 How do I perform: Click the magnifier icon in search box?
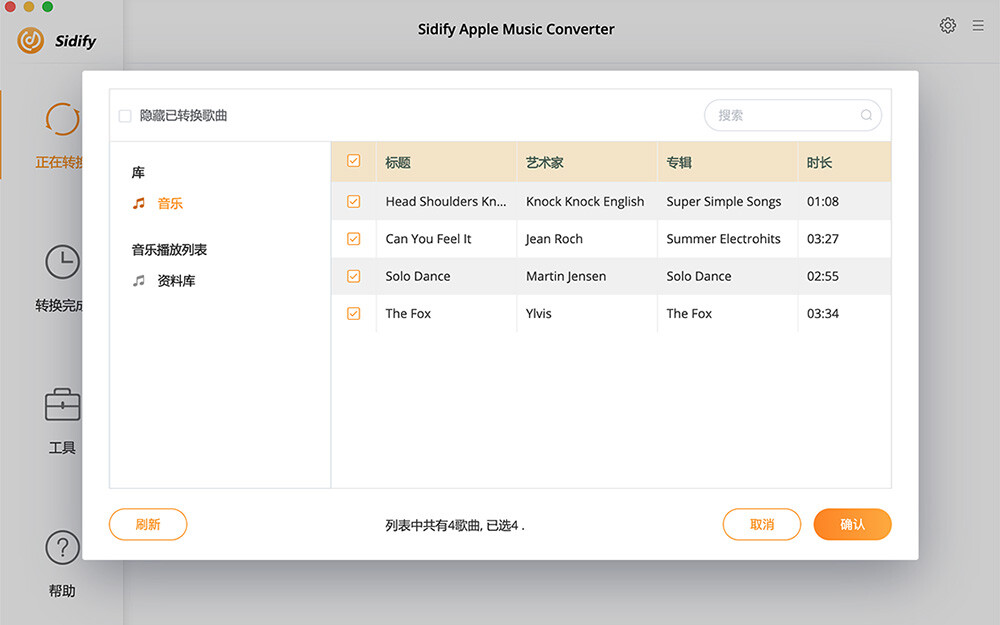pos(866,115)
